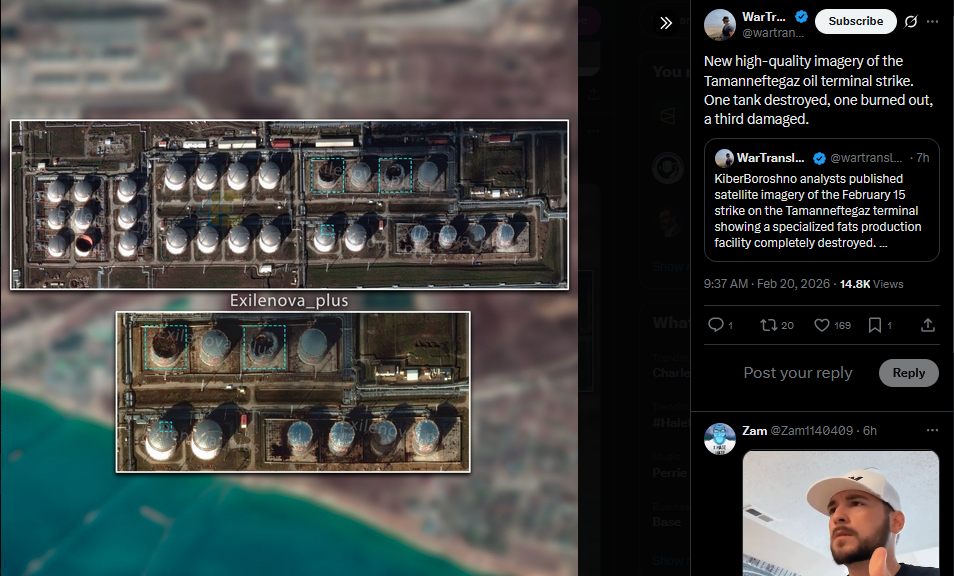Image resolution: width=954 pixels, height=576 pixels.
Task: Open quoted post's 7h timestamp
Action: point(923,158)
